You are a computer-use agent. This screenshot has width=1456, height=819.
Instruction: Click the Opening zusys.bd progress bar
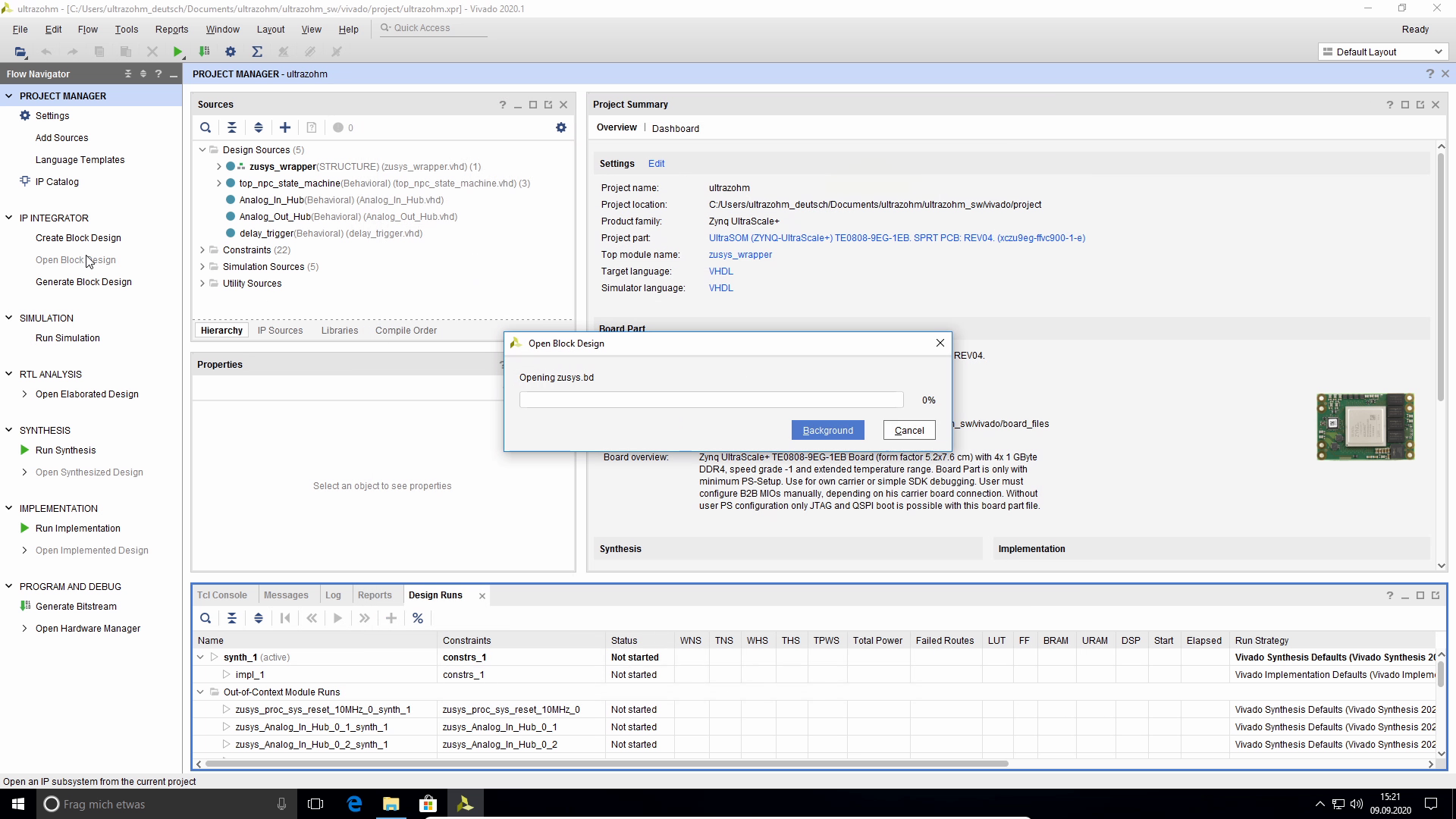tap(711, 400)
